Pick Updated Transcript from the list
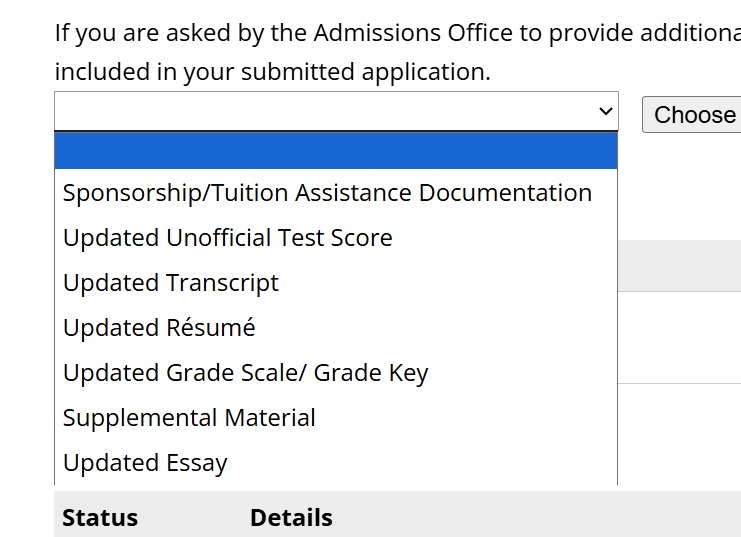This screenshot has width=741, height=537. click(171, 283)
